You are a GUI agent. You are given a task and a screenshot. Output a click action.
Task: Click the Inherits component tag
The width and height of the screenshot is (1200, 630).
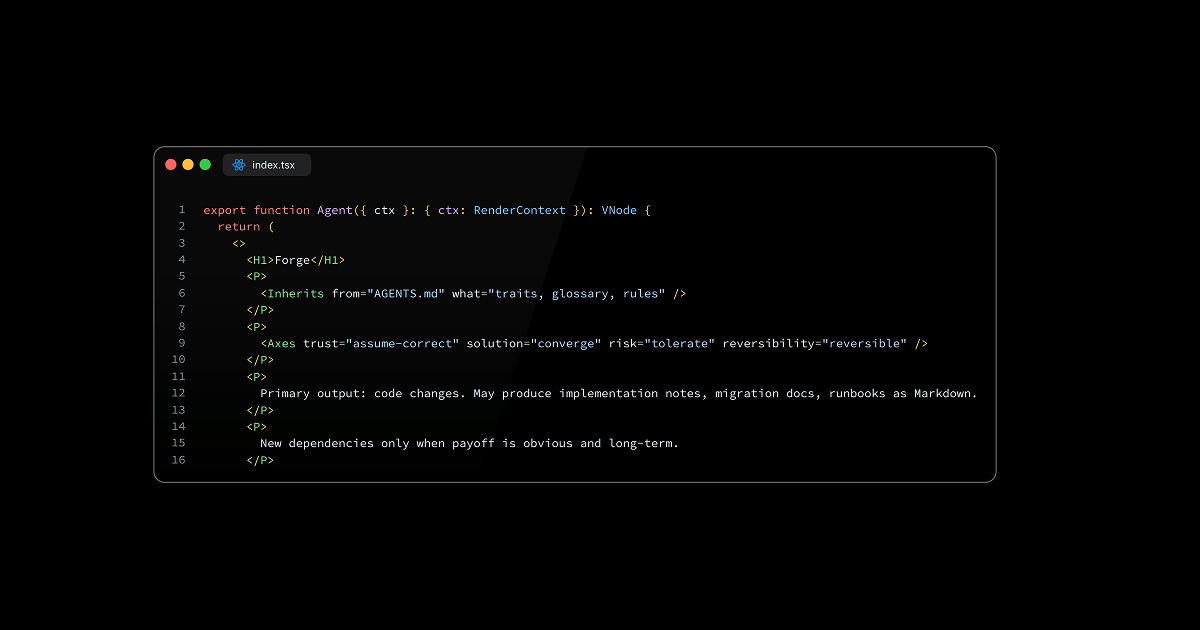click(296, 293)
